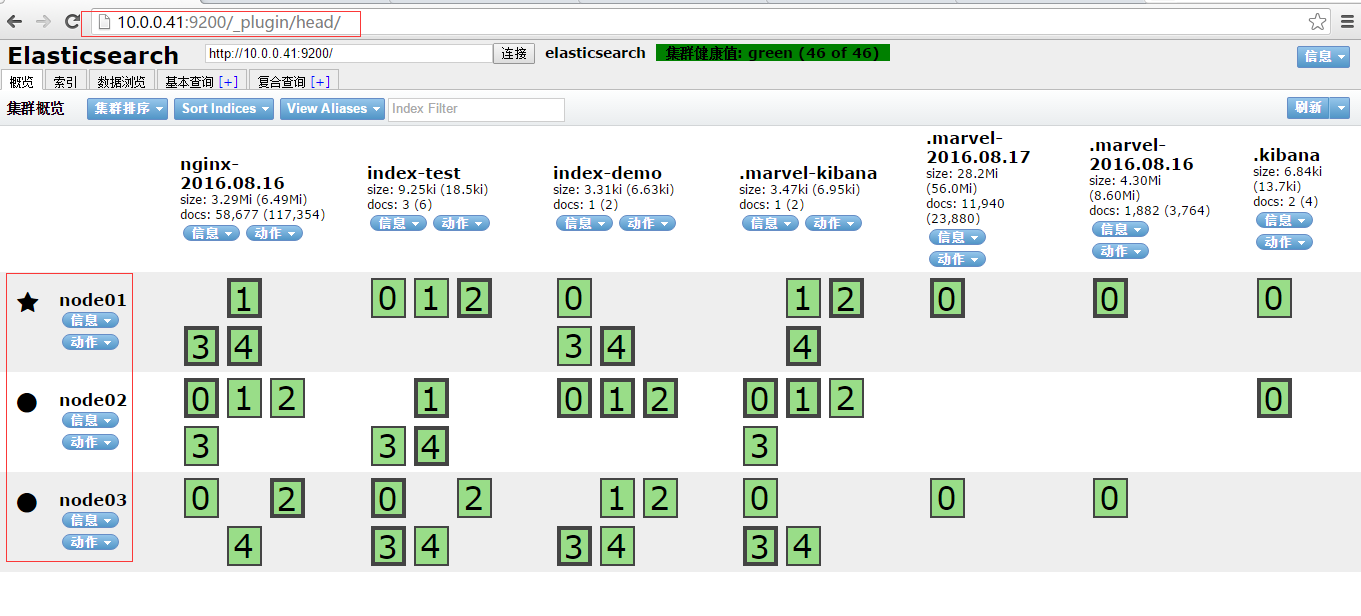Switch to the 索引 tab
The width and height of the screenshot is (1361, 616).
pyautogui.click(x=66, y=81)
